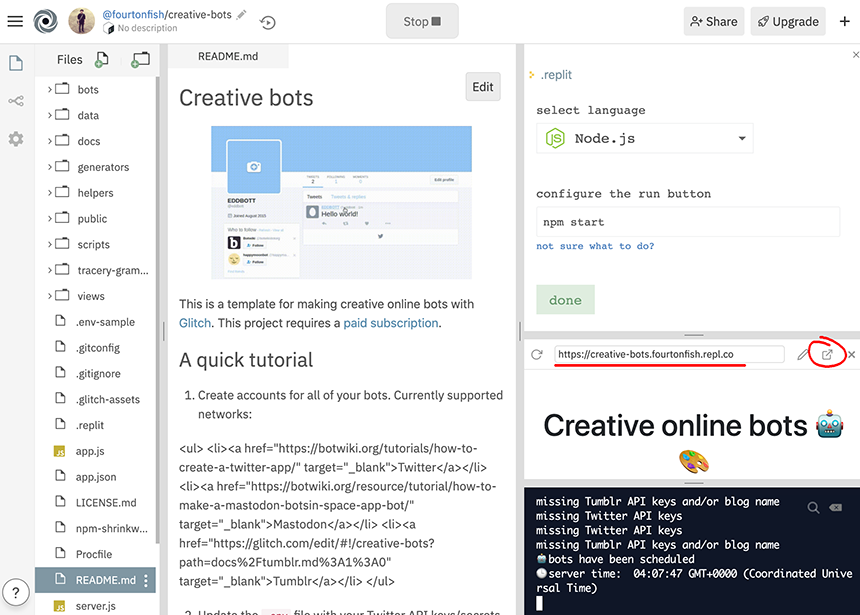Open the three-dot menu for README.md

(x=146, y=580)
